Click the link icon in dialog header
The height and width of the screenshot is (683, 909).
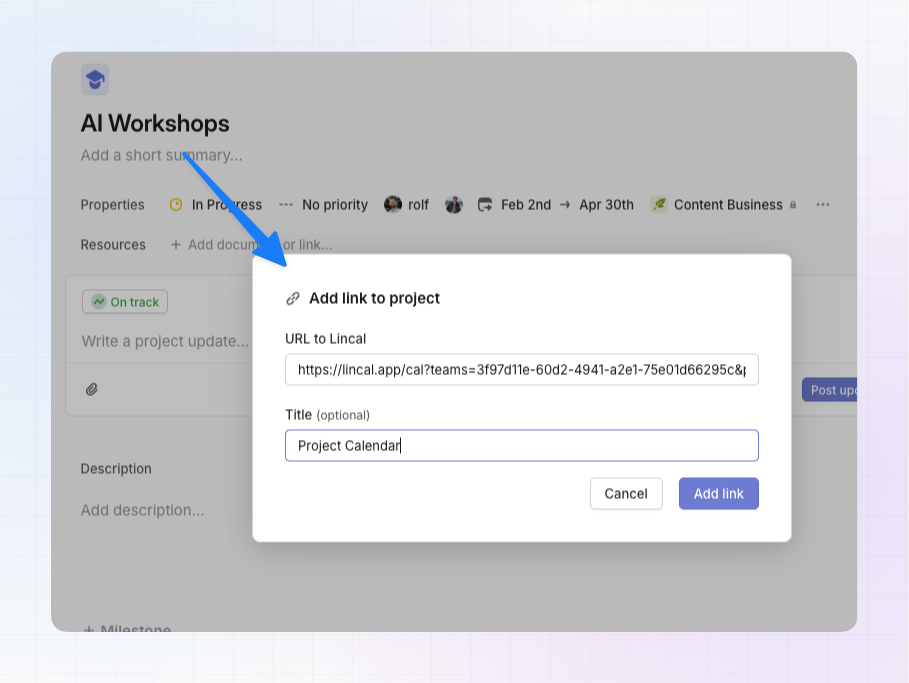pos(293,298)
